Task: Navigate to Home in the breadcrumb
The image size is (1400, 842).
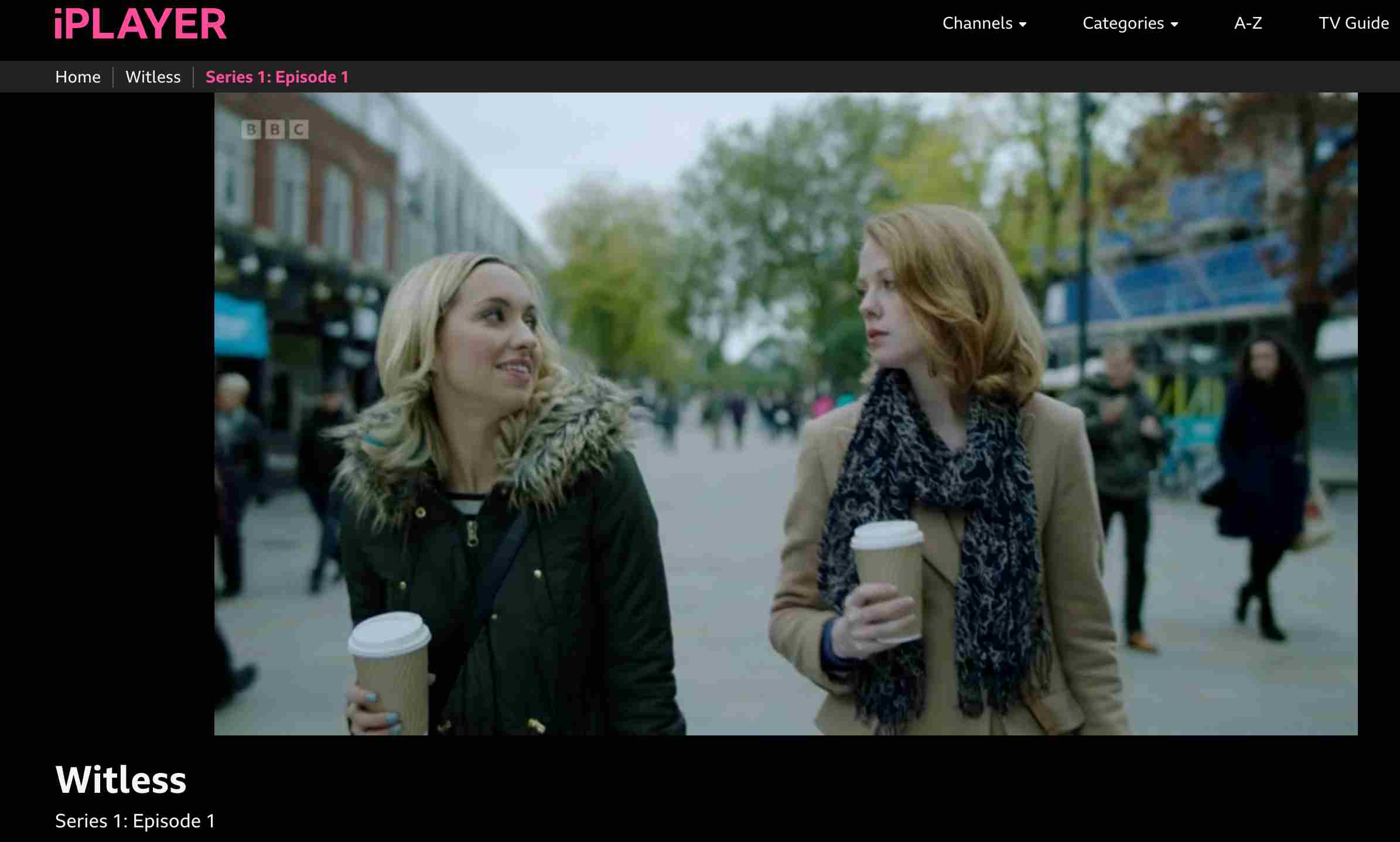Action: click(x=78, y=77)
